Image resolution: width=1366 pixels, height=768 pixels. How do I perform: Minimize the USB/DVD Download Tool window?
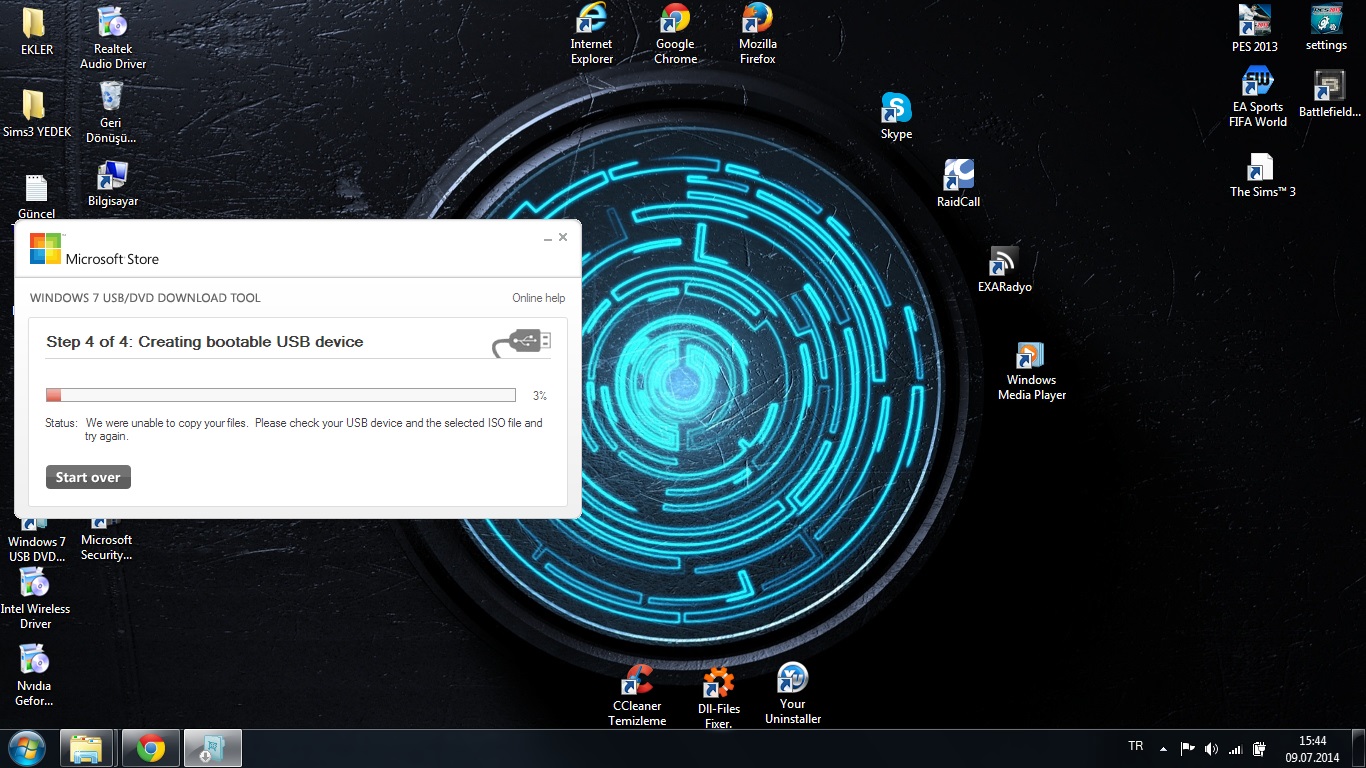[x=547, y=238]
